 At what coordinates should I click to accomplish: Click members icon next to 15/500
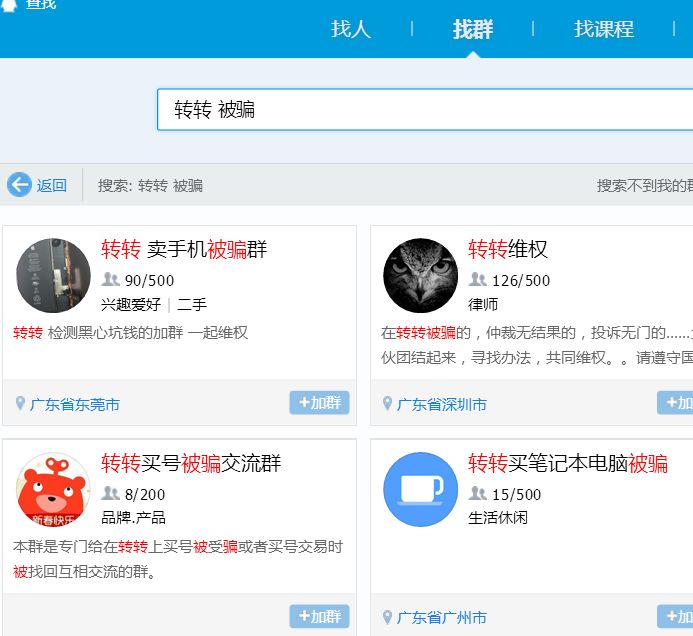pyautogui.click(x=477, y=493)
